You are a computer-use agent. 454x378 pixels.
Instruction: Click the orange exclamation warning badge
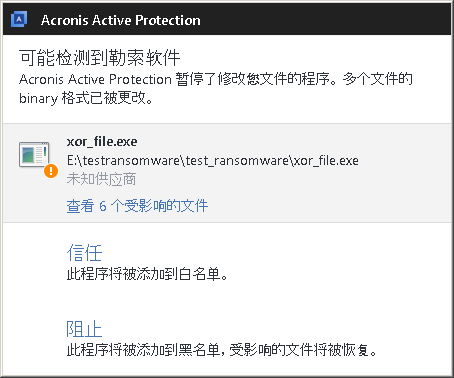pyautogui.click(x=51, y=171)
